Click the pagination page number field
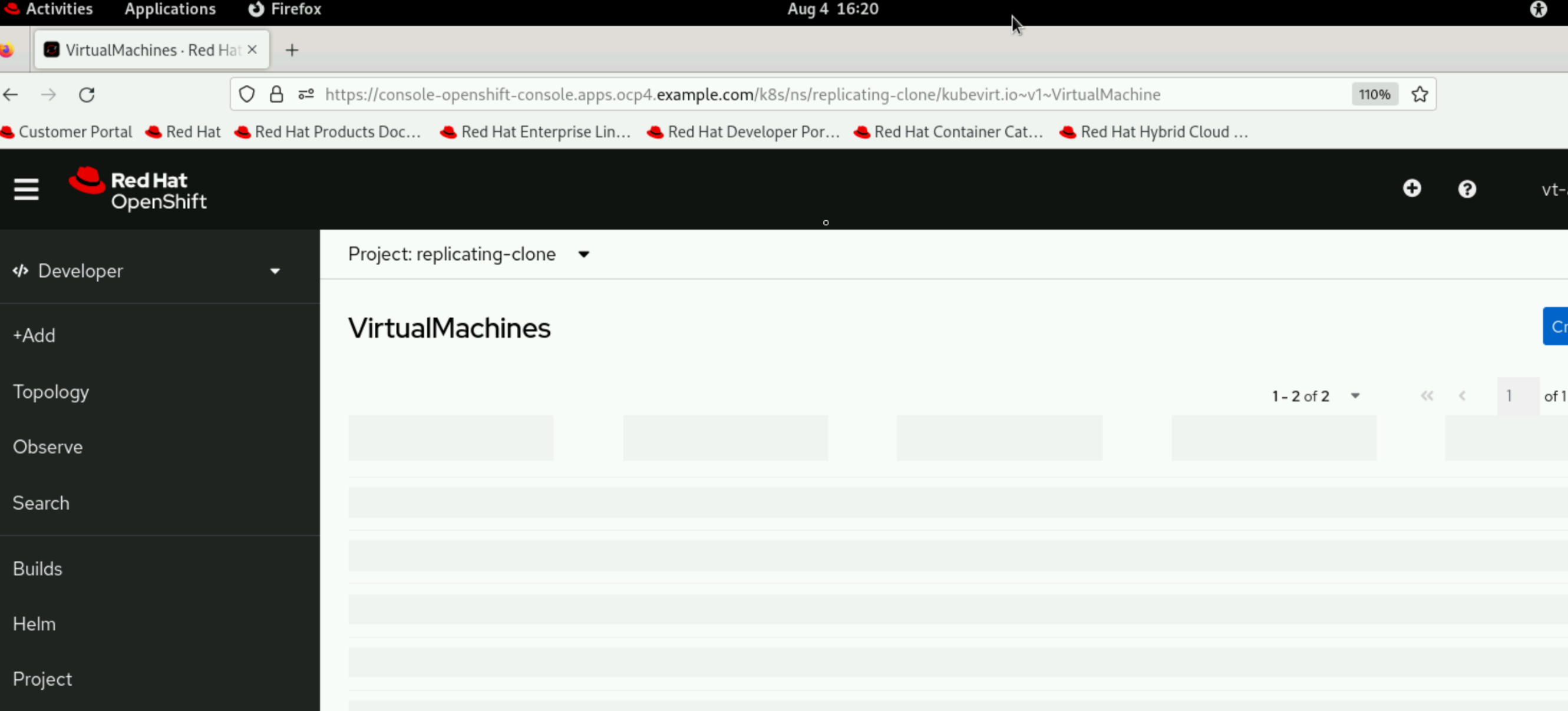The width and height of the screenshot is (1568, 711). point(1517,396)
